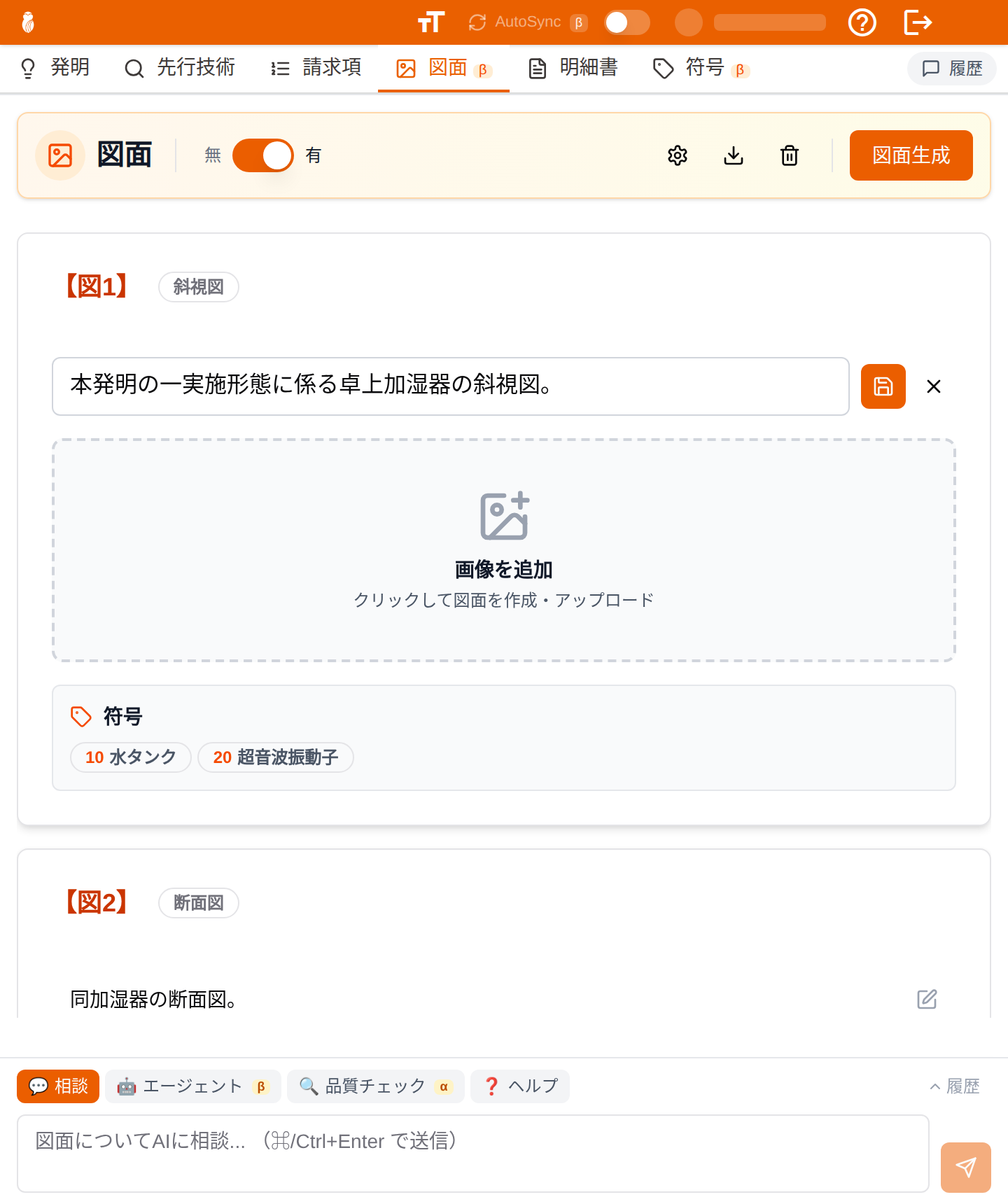This screenshot has height=1204, width=1008.
Task: Click the download drawings icon
Action: point(733,155)
